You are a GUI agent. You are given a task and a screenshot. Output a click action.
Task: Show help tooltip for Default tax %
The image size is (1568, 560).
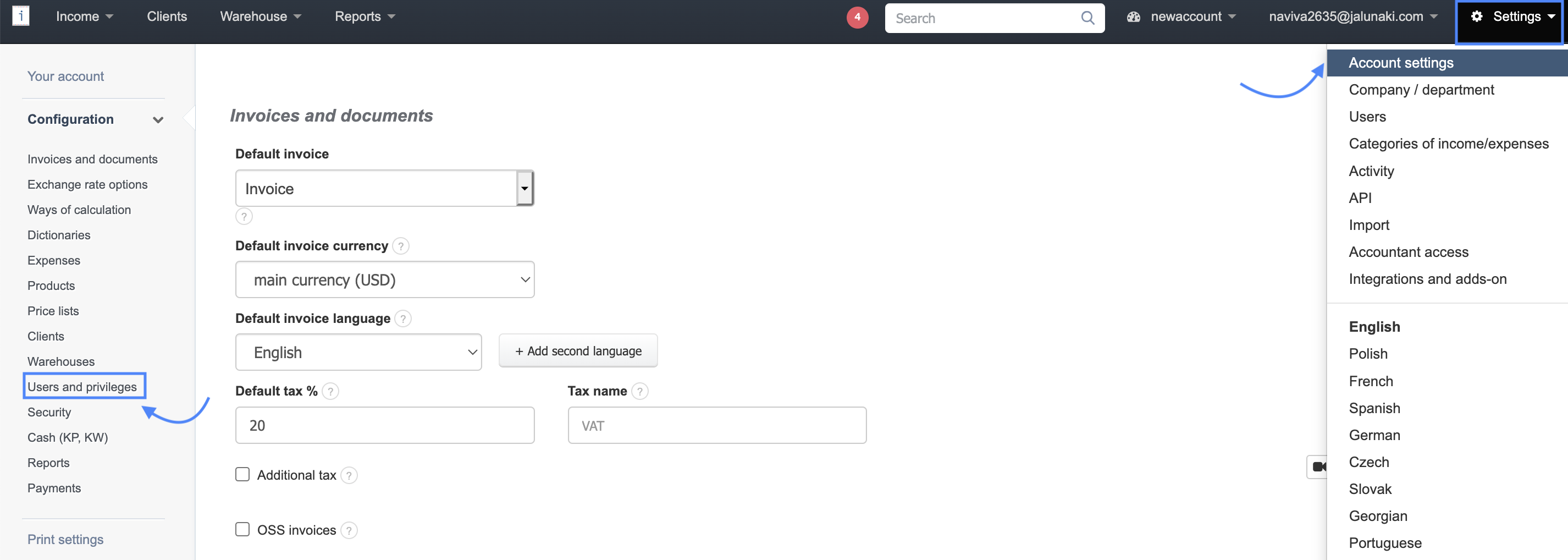click(330, 391)
